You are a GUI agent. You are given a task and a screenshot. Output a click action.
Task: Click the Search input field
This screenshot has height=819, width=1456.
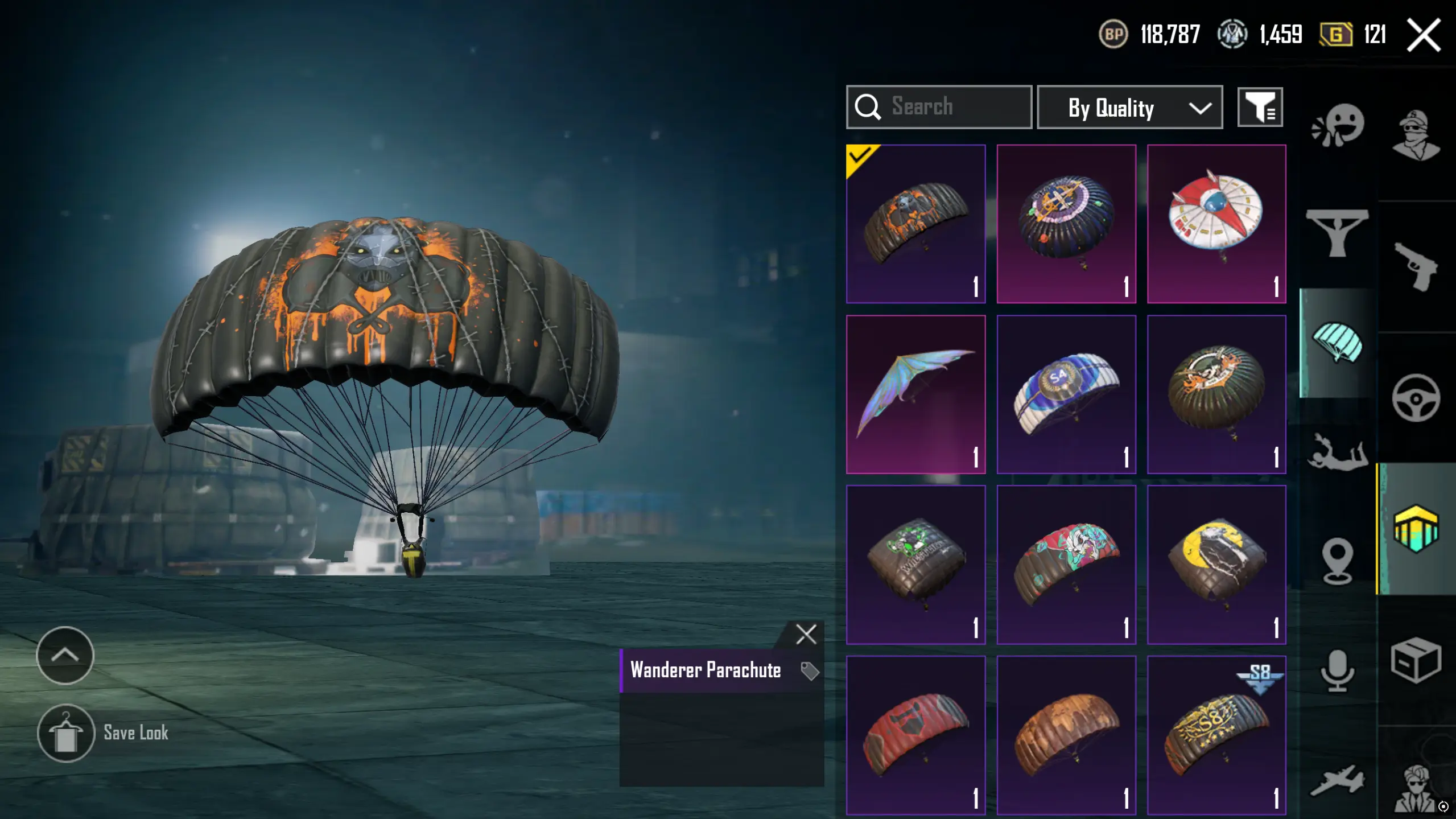pyautogui.click(x=939, y=107)
